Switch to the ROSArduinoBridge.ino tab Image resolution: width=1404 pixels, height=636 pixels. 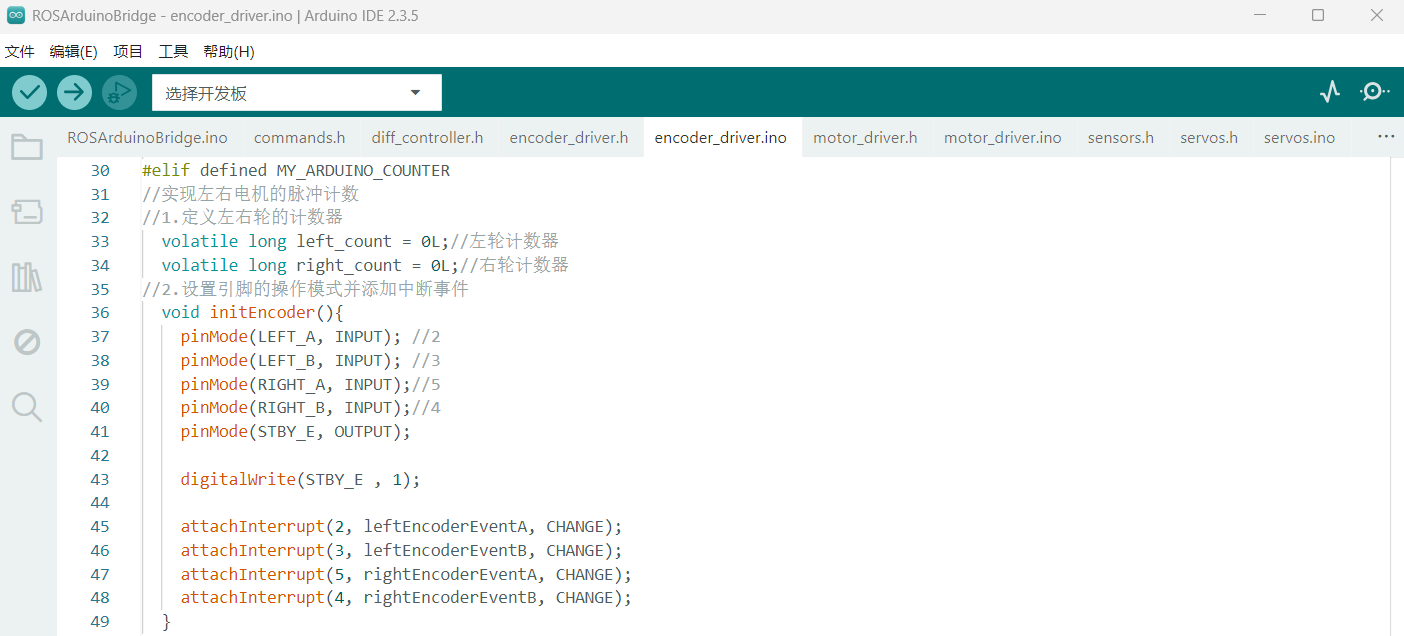[x=147, y=138]
